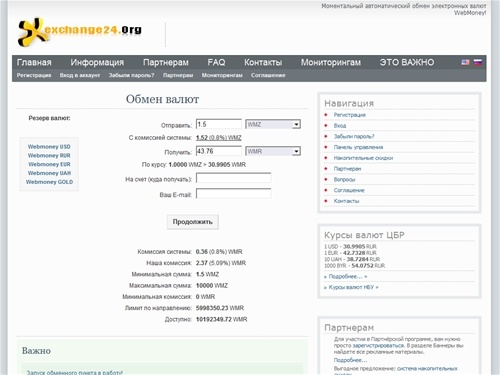Click the Отправить amount field

(x=219, y=124)
